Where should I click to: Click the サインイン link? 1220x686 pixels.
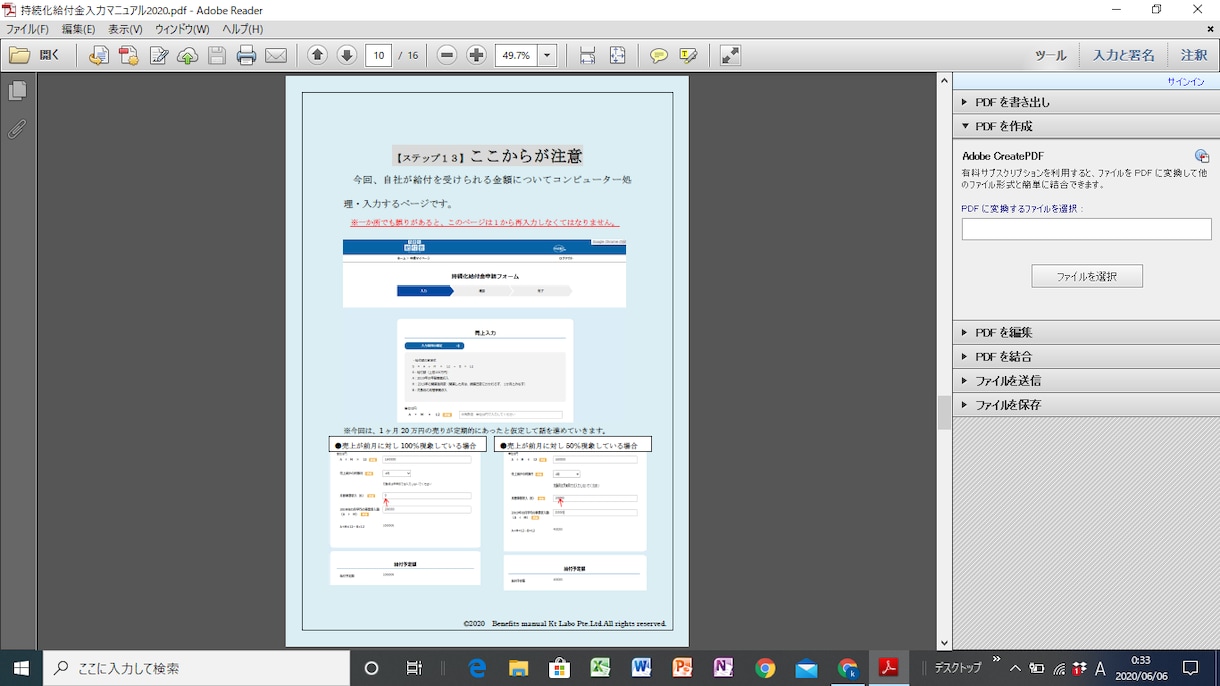pyautogui.click(x=1186, y=82)
